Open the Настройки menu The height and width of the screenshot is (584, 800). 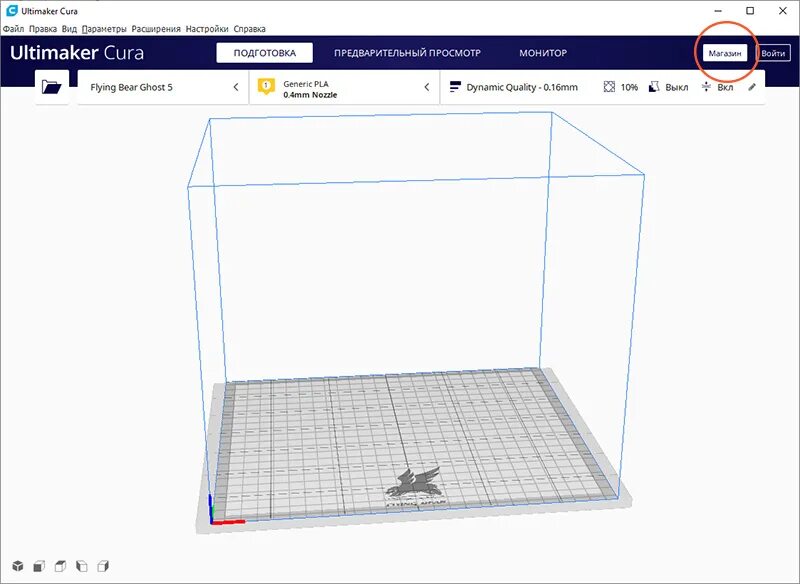point(207,29)
